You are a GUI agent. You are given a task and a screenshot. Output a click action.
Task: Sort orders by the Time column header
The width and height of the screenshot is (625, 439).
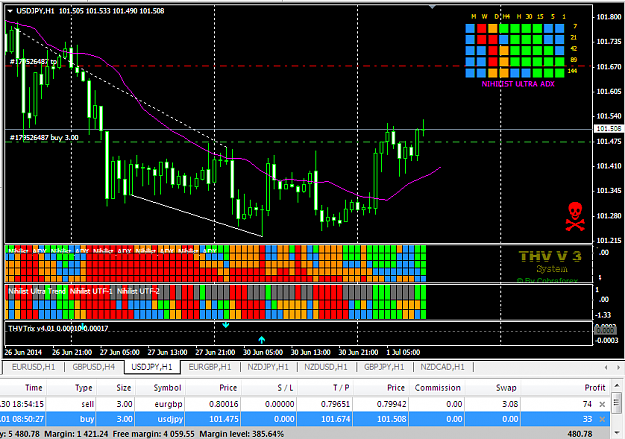tap(33, 388)
